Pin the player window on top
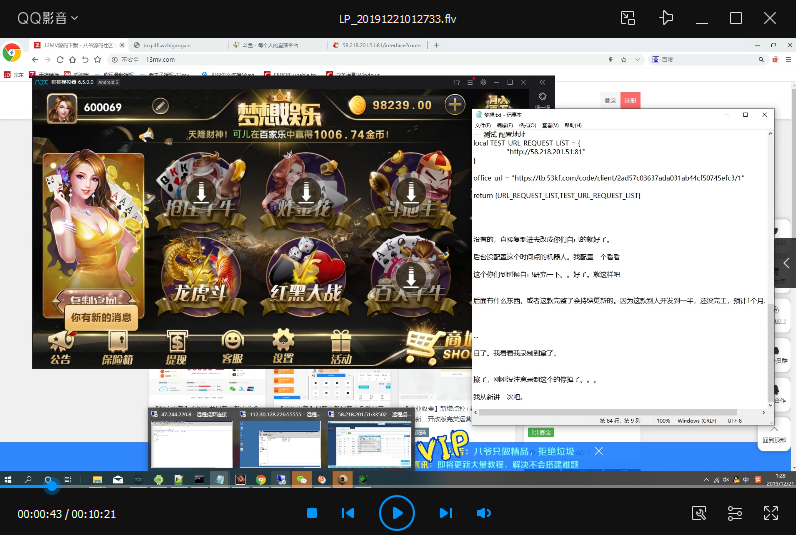The height and width of the screenshot is (535, 796). pos(666,18)
